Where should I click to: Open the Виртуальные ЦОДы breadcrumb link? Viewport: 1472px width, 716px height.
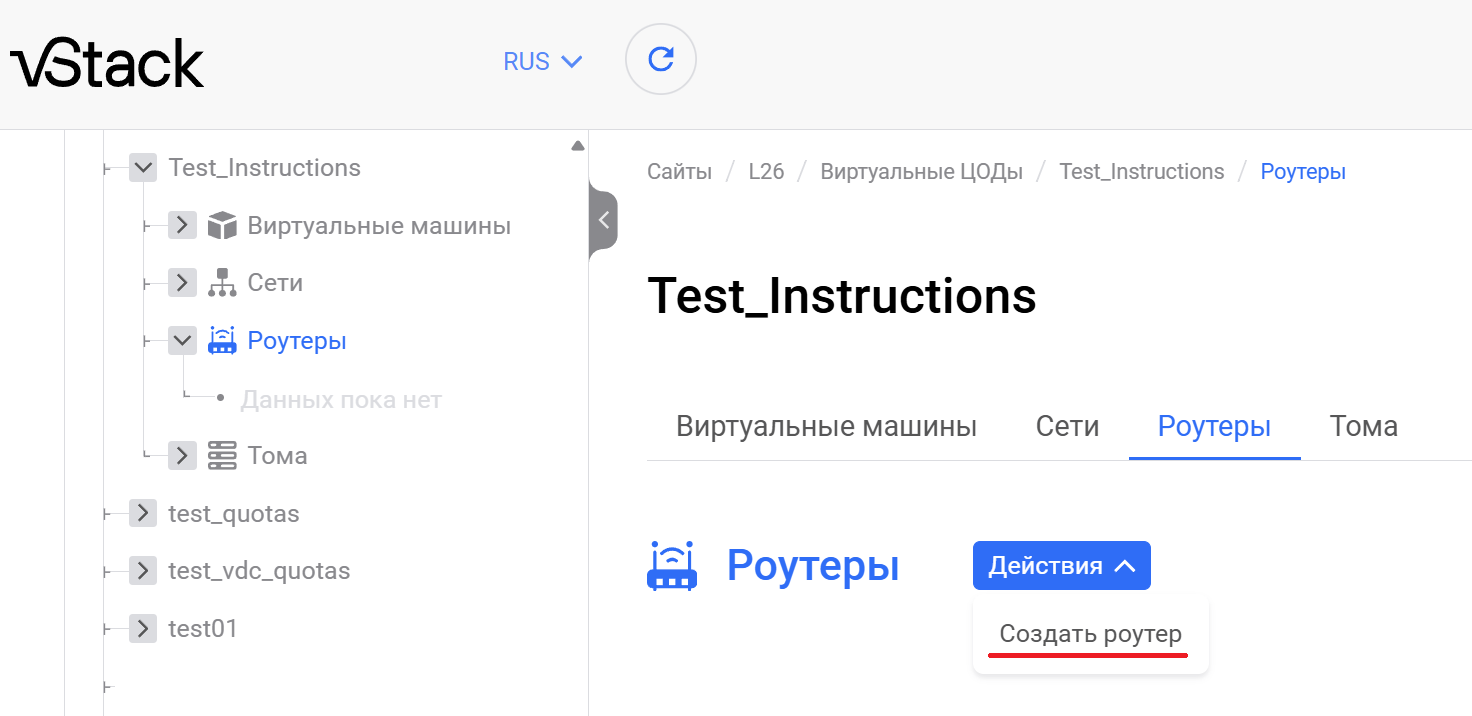point(921,172)
